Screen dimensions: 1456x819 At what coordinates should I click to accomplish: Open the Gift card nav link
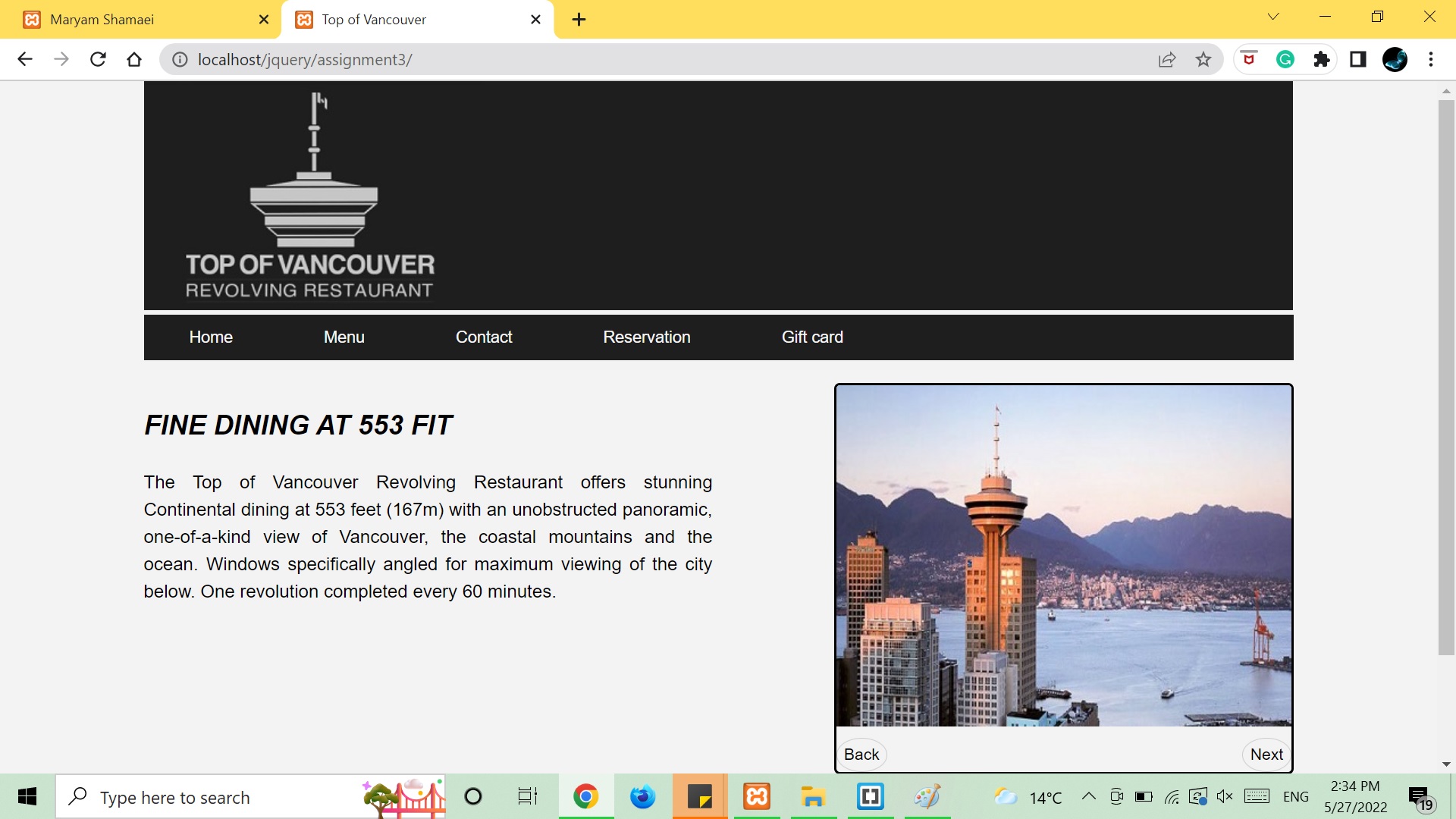[812, 337]
